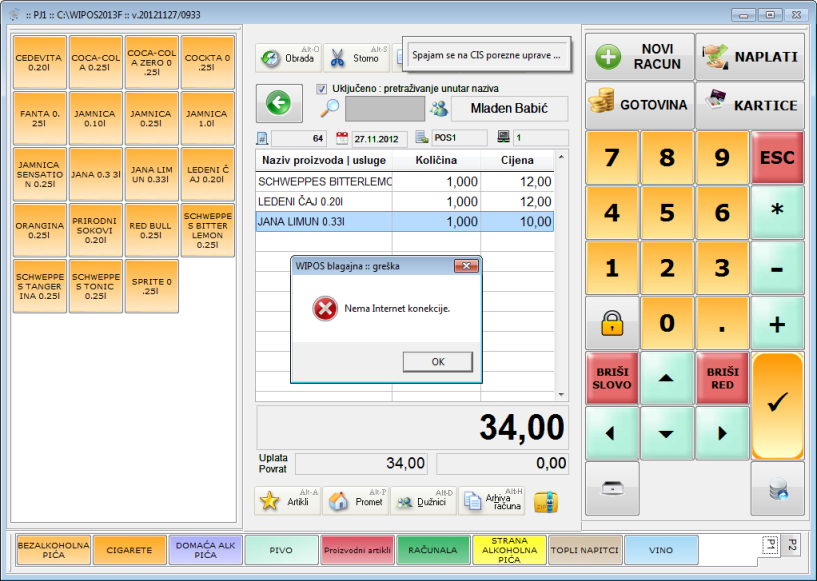Open the cash drawer icon button

[611, 488]
